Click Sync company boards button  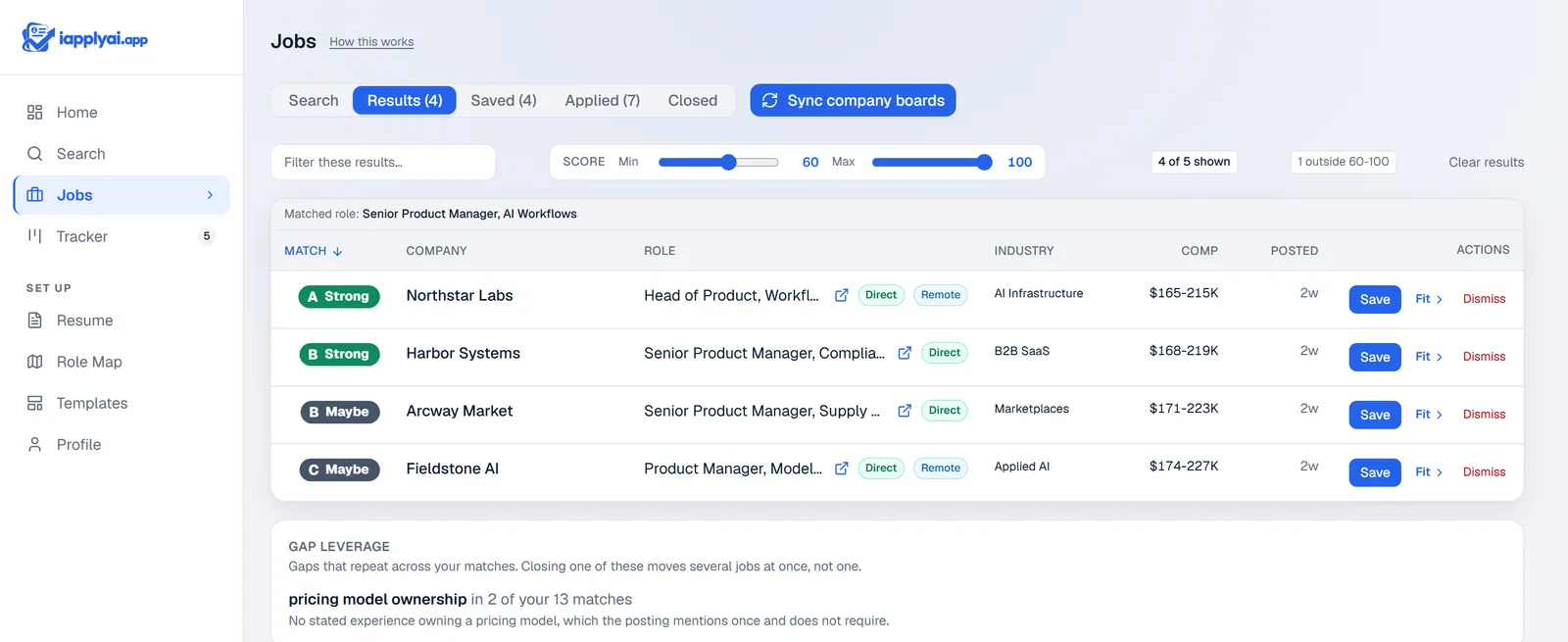pos(853,100)
